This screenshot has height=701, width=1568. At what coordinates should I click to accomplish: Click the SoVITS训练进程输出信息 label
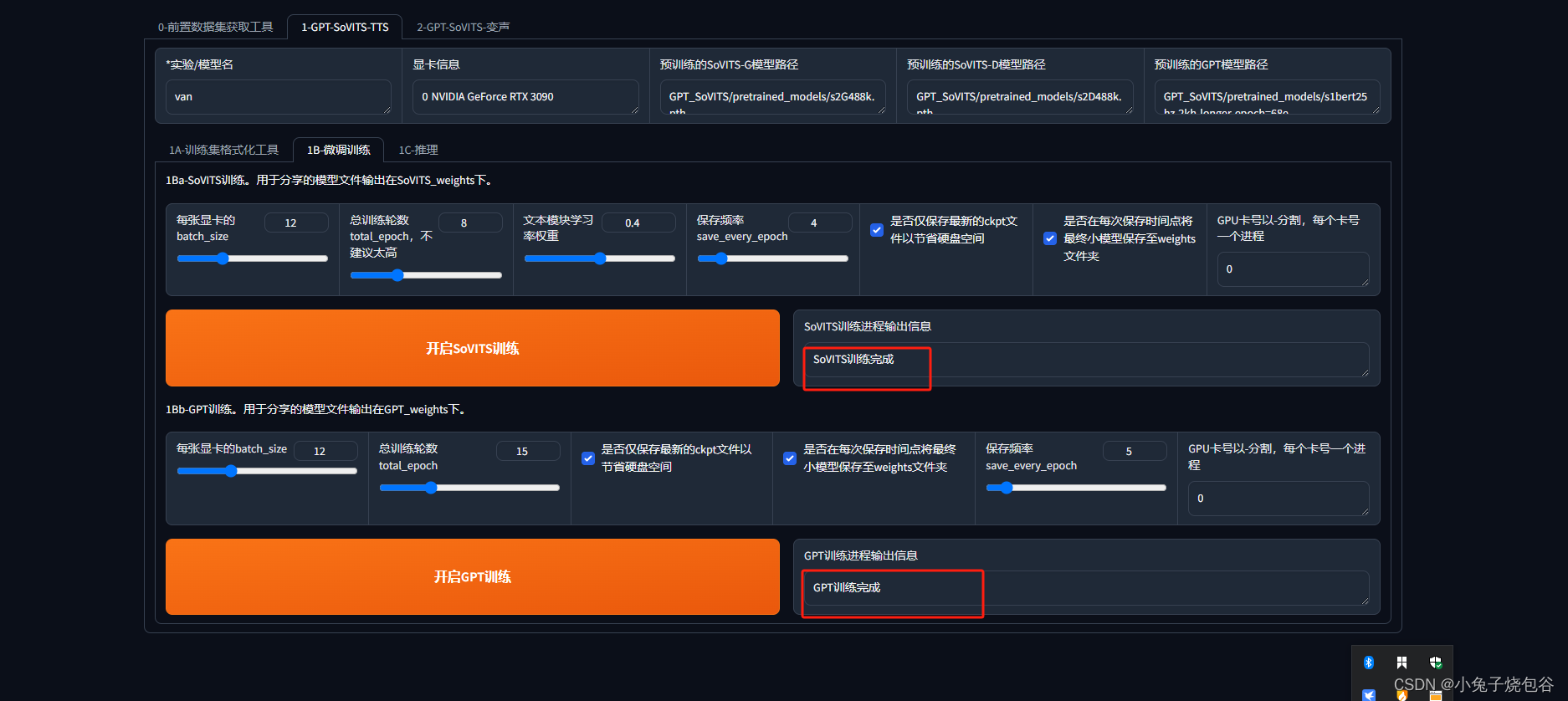click(x=868, y=326)
